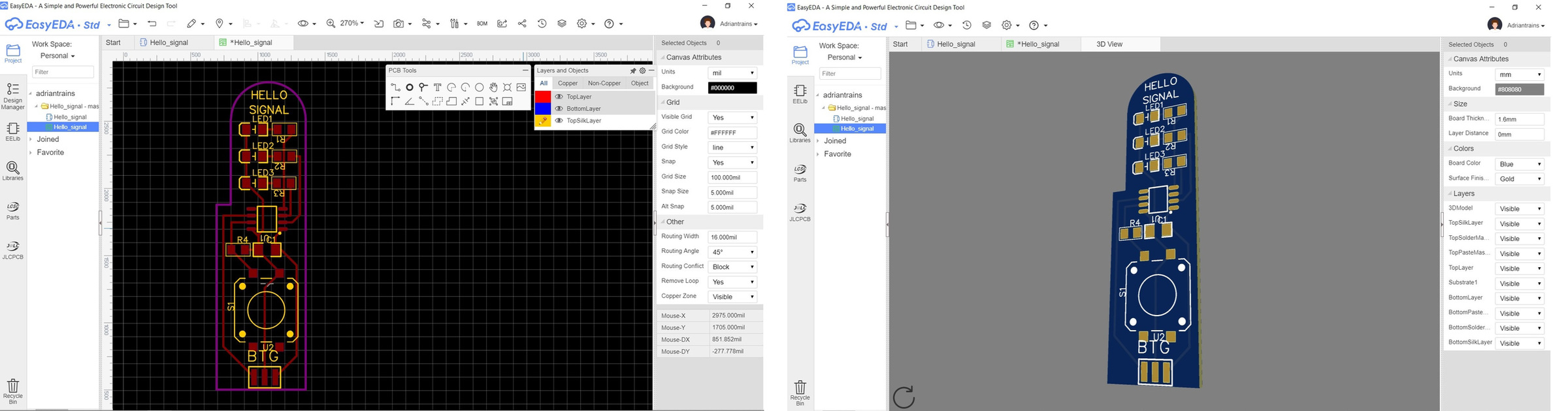Open Personal workspace dropdown in left window
The height and width of the screenshot is (411, 1568).
57,56
